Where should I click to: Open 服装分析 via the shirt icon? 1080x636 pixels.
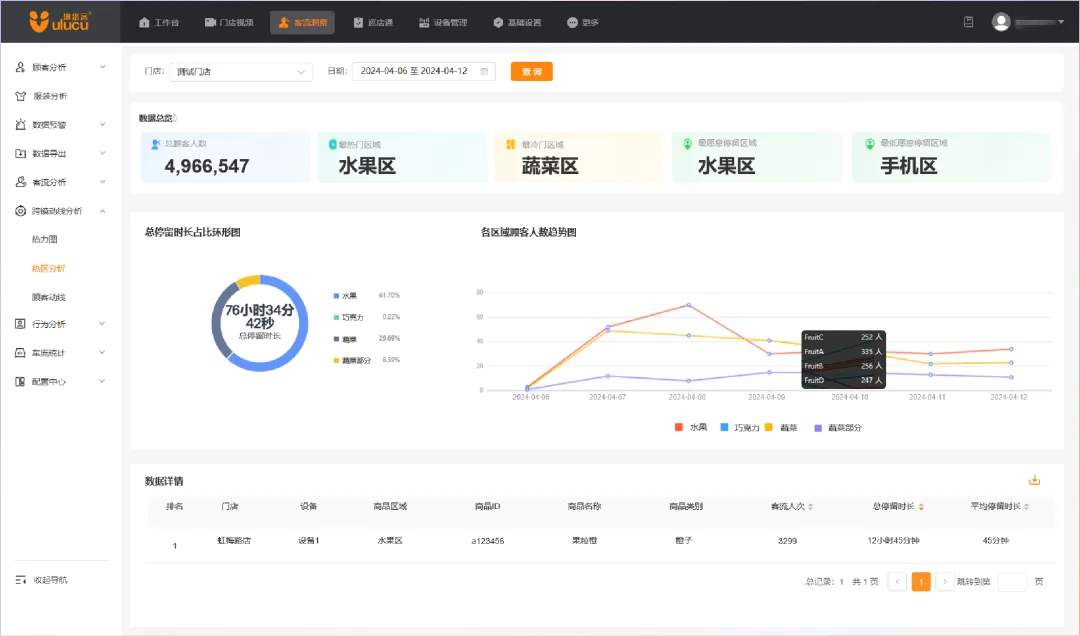(21, 96)
